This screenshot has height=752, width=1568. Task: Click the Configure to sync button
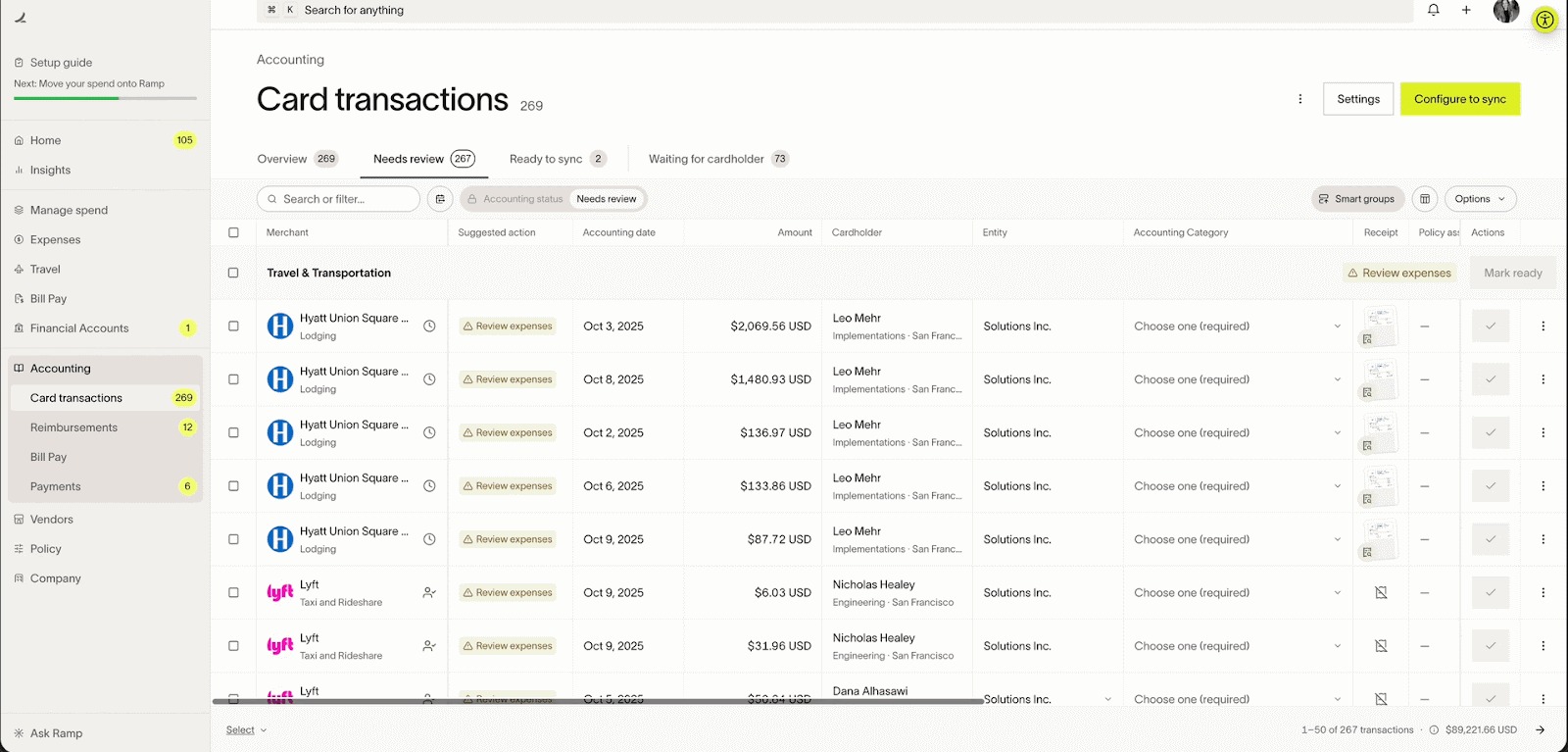(x=1459, y=99)
